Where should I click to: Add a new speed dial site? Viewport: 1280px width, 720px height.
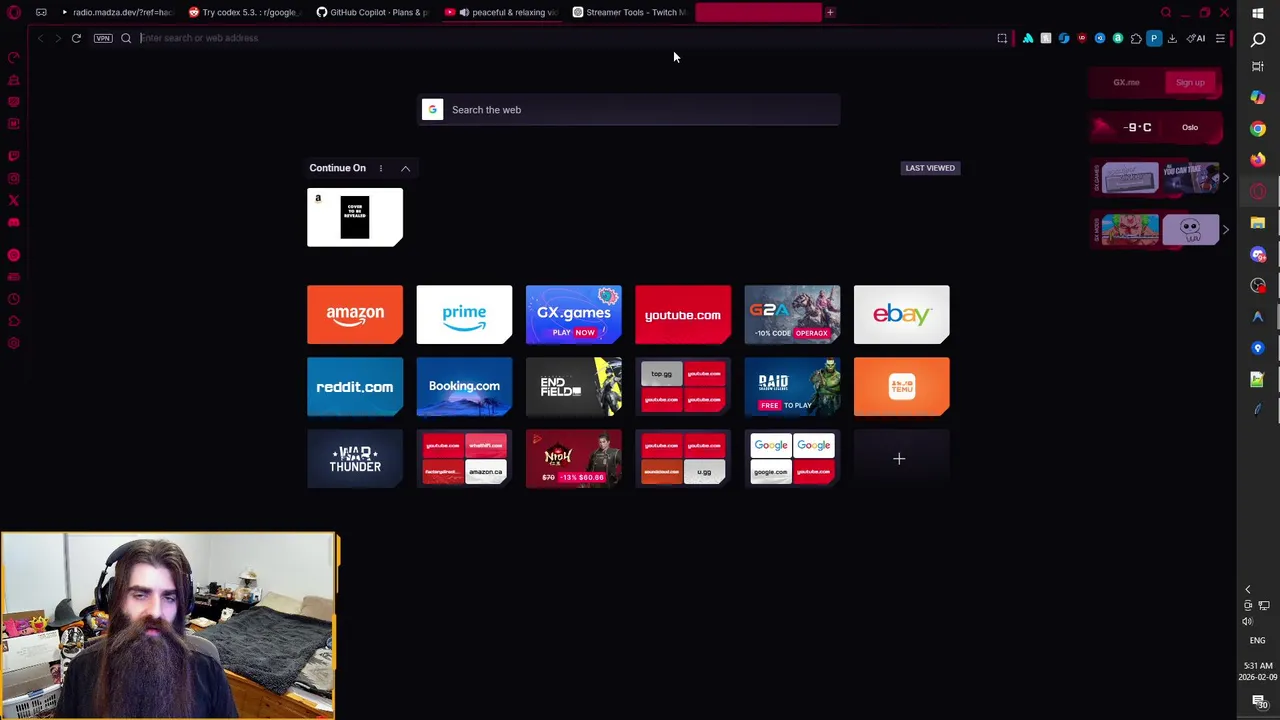coord(901,458)
